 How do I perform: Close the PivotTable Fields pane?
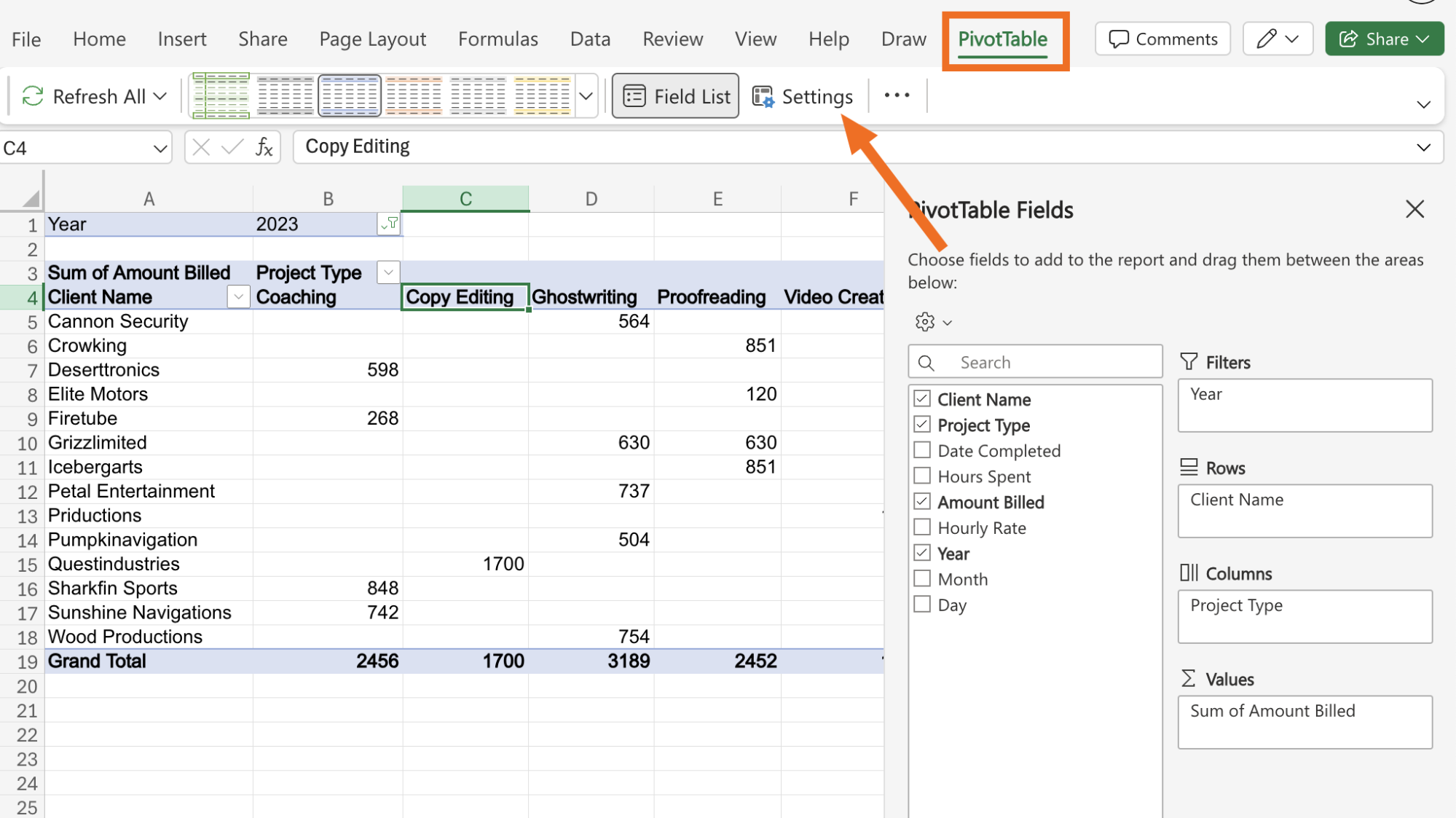1414,209
